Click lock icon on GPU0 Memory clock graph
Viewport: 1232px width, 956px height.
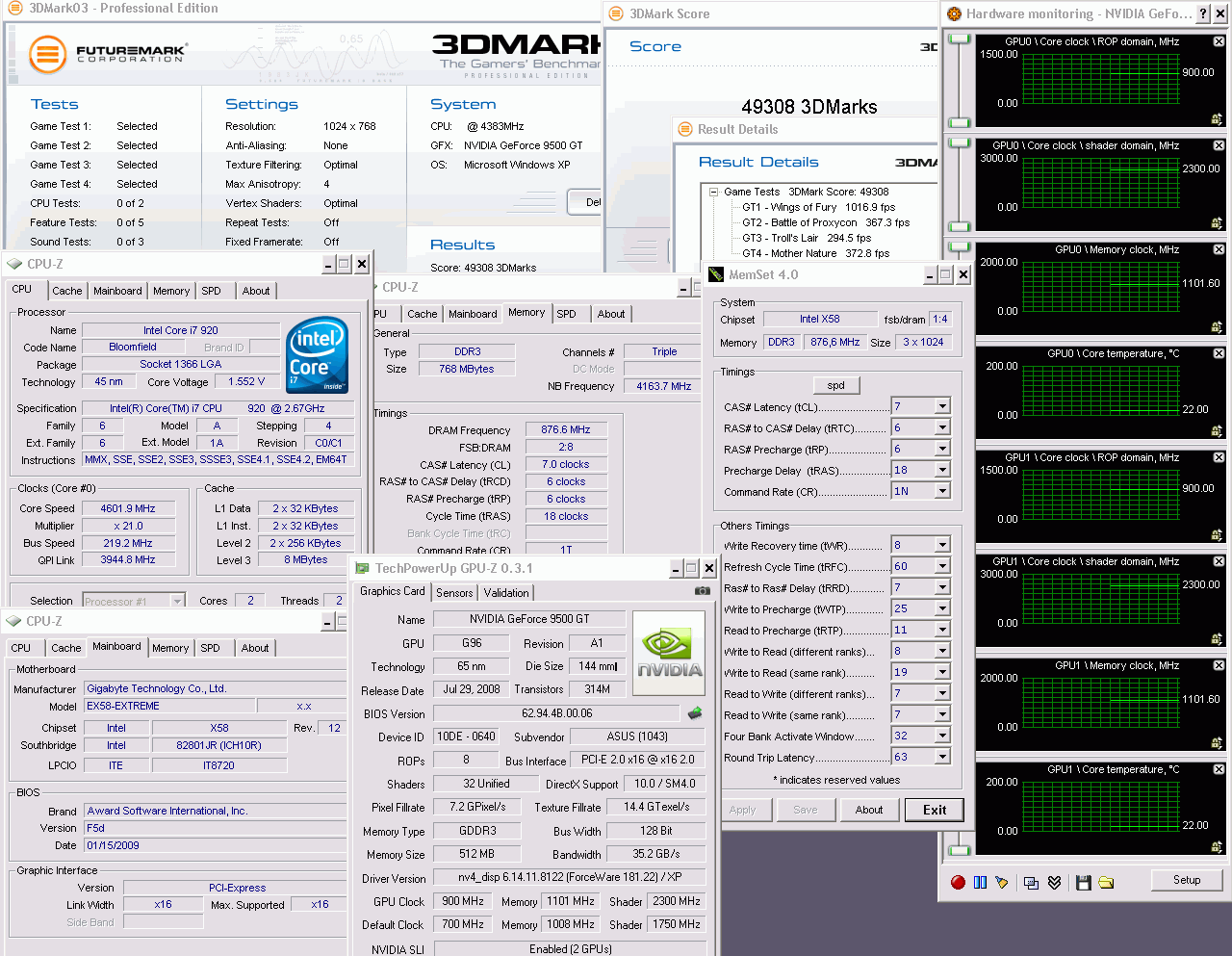1217,327
